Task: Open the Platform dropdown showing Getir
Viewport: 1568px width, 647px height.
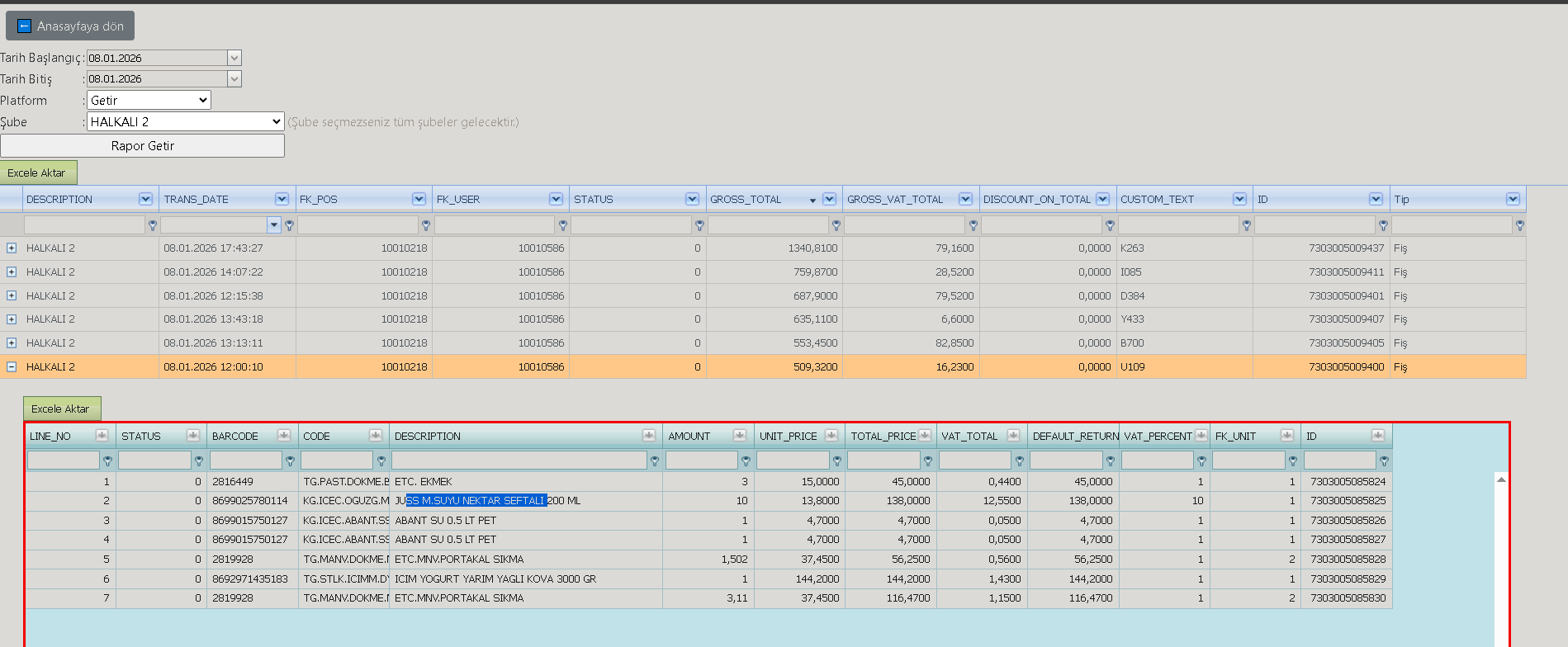Action: click(x=149, y=100)
